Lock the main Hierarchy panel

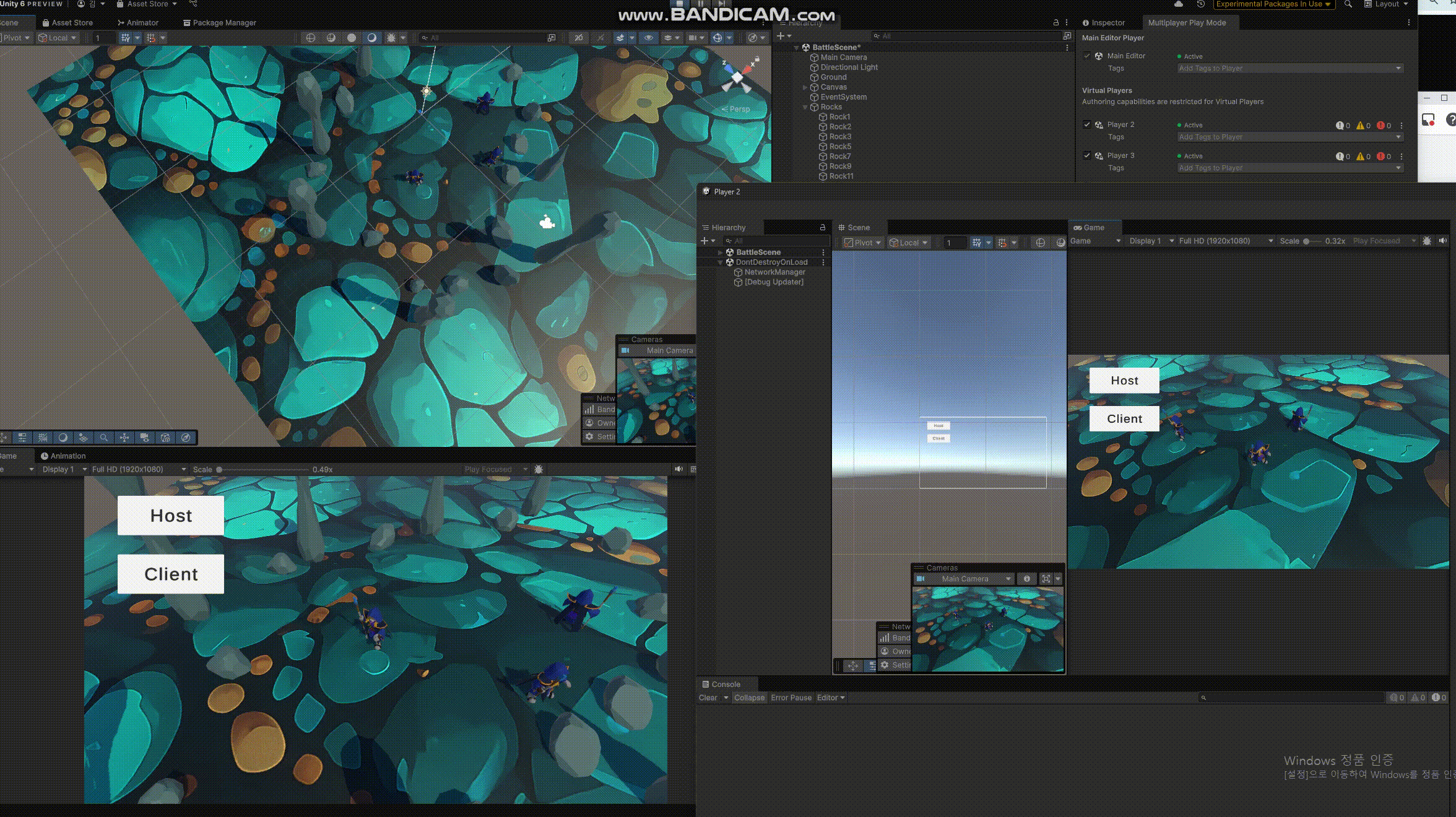tap(1056, 22)
